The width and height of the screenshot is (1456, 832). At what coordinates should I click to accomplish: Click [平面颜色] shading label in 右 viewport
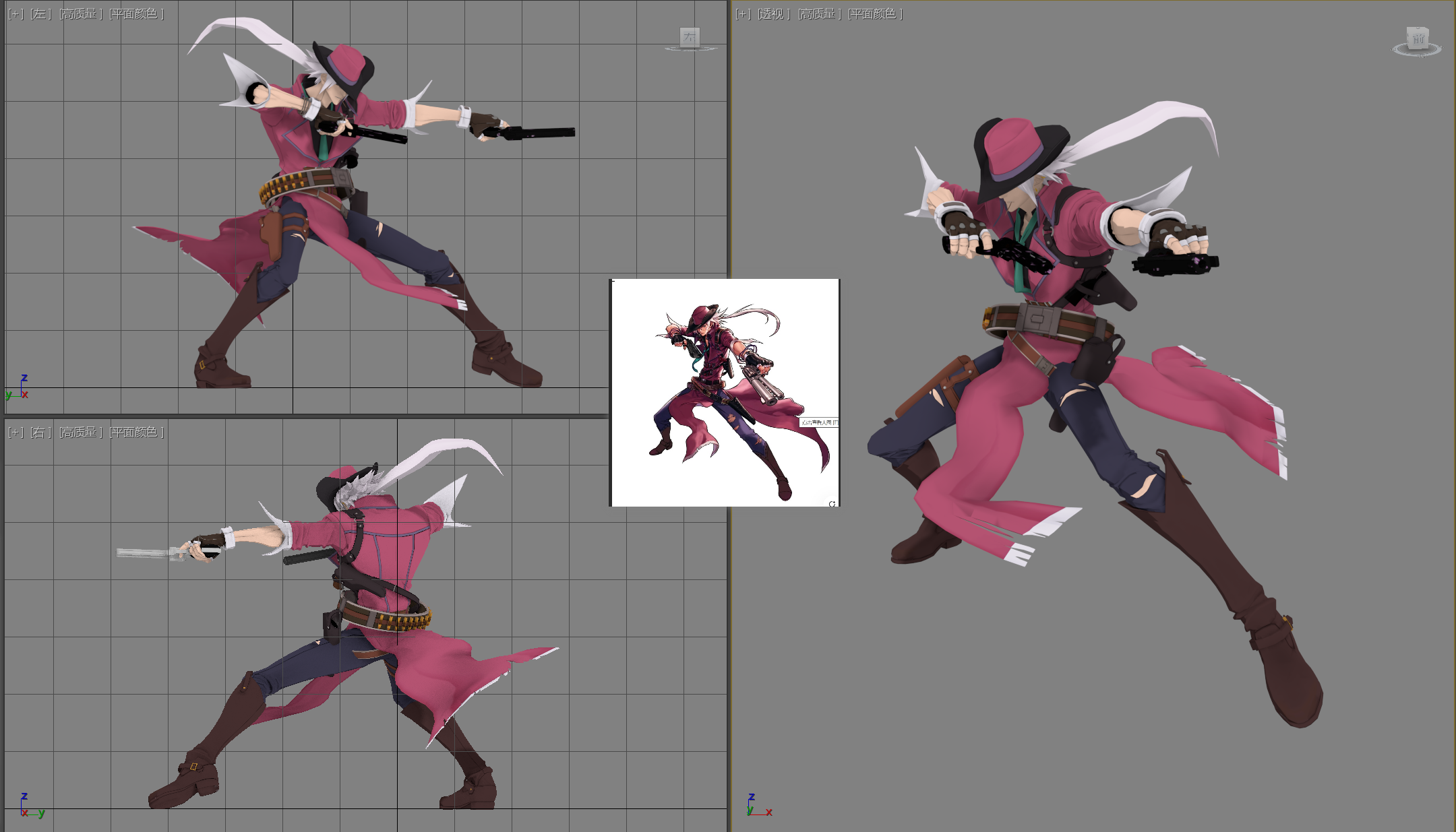[x=137, y=433]
